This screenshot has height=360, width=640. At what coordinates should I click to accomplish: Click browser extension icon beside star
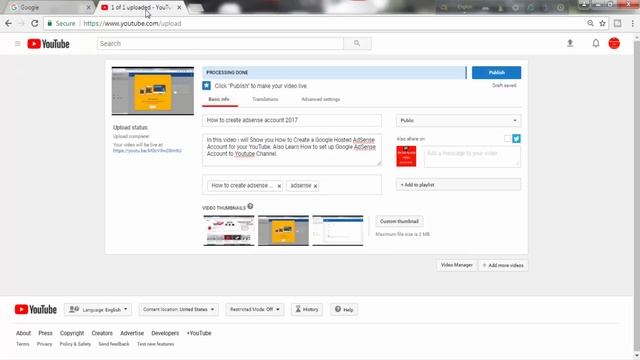[x=618, y=24]
